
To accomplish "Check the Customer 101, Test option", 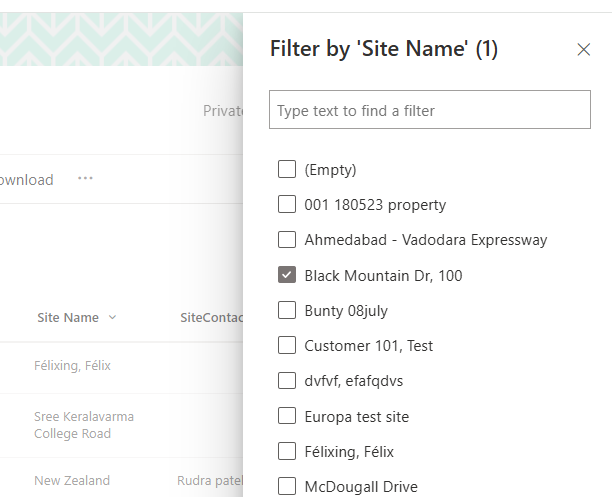I will pos(287,346).
